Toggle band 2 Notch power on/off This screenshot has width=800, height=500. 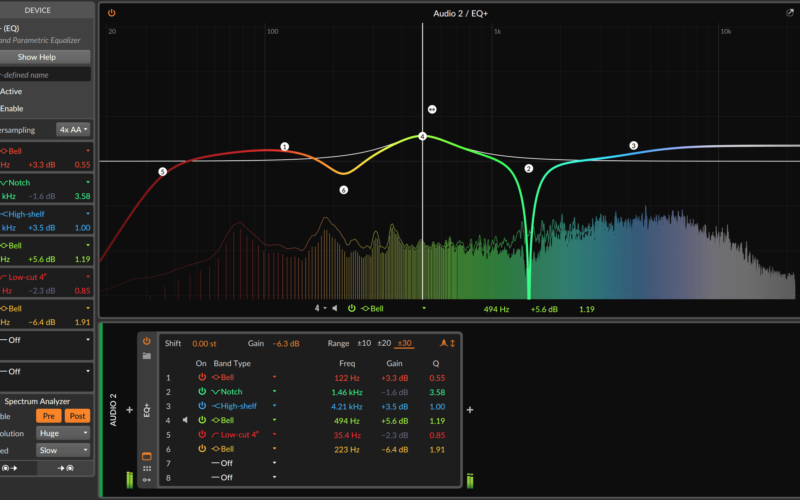[202, 391]
